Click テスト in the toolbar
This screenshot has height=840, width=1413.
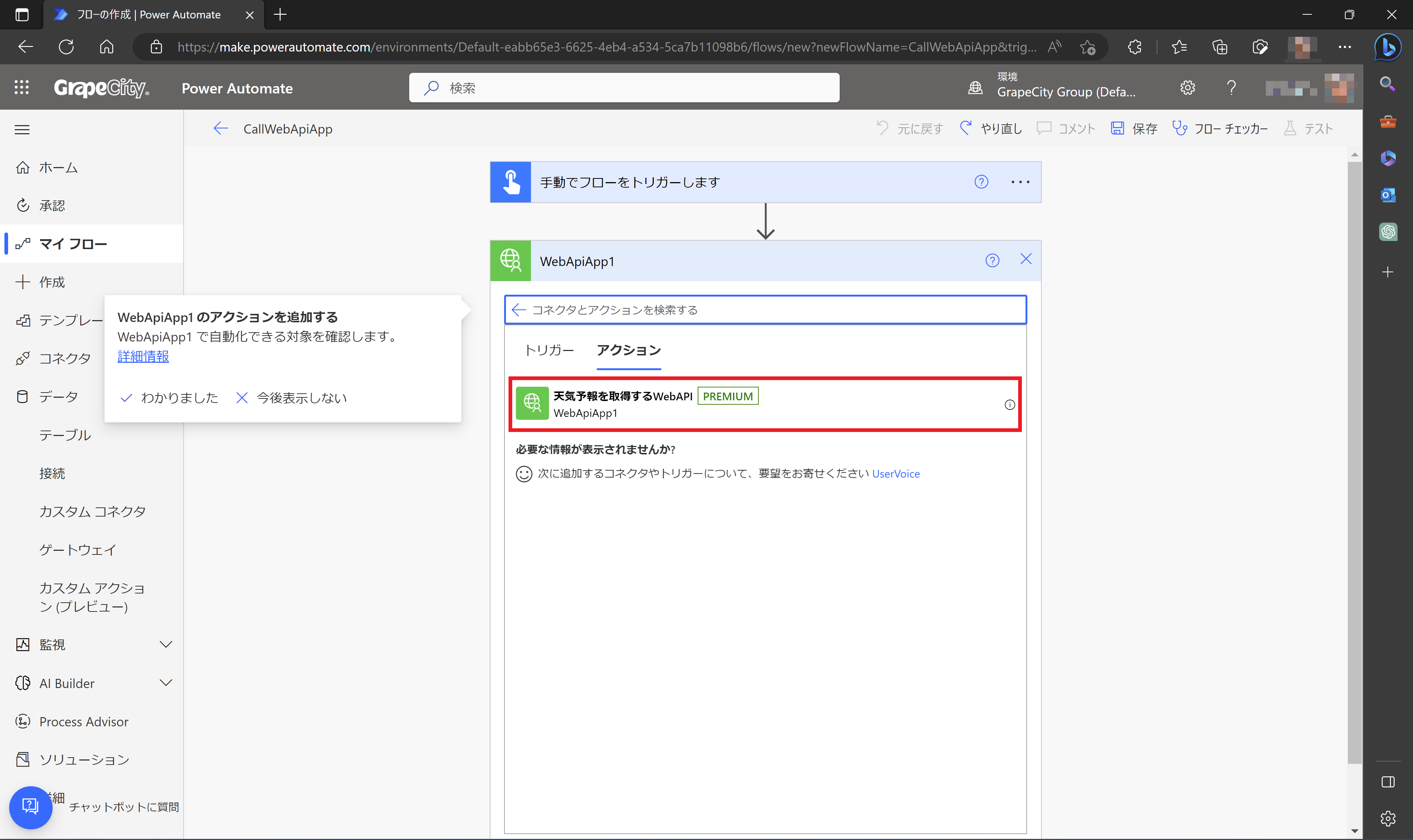[1308, 128]
